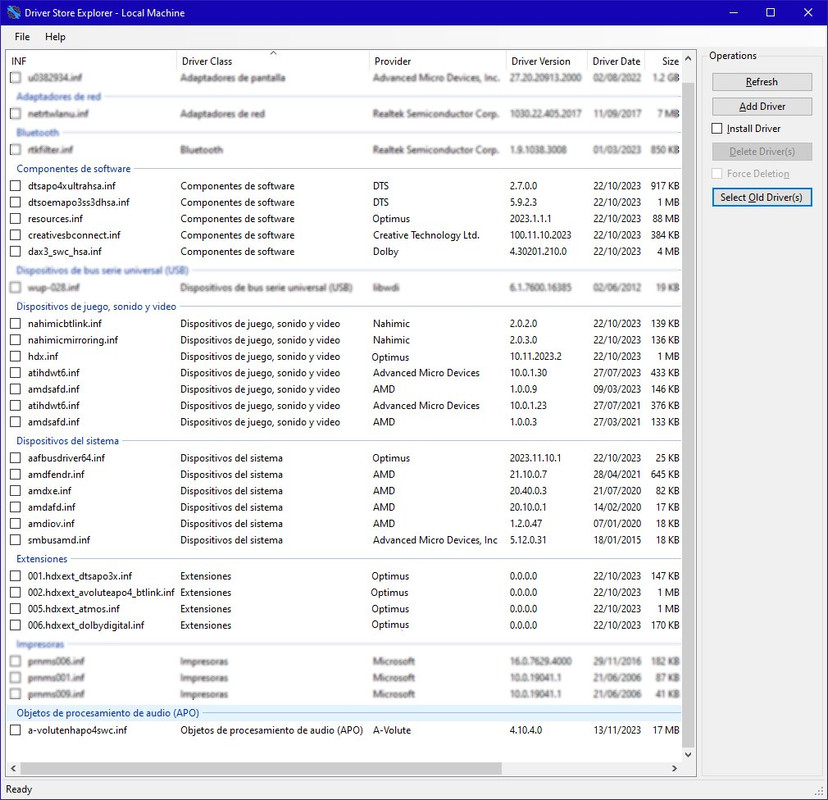The image size is (828, 800).
Task: Click version 2023.11.10.1 cell
Action: click(535, 458)
